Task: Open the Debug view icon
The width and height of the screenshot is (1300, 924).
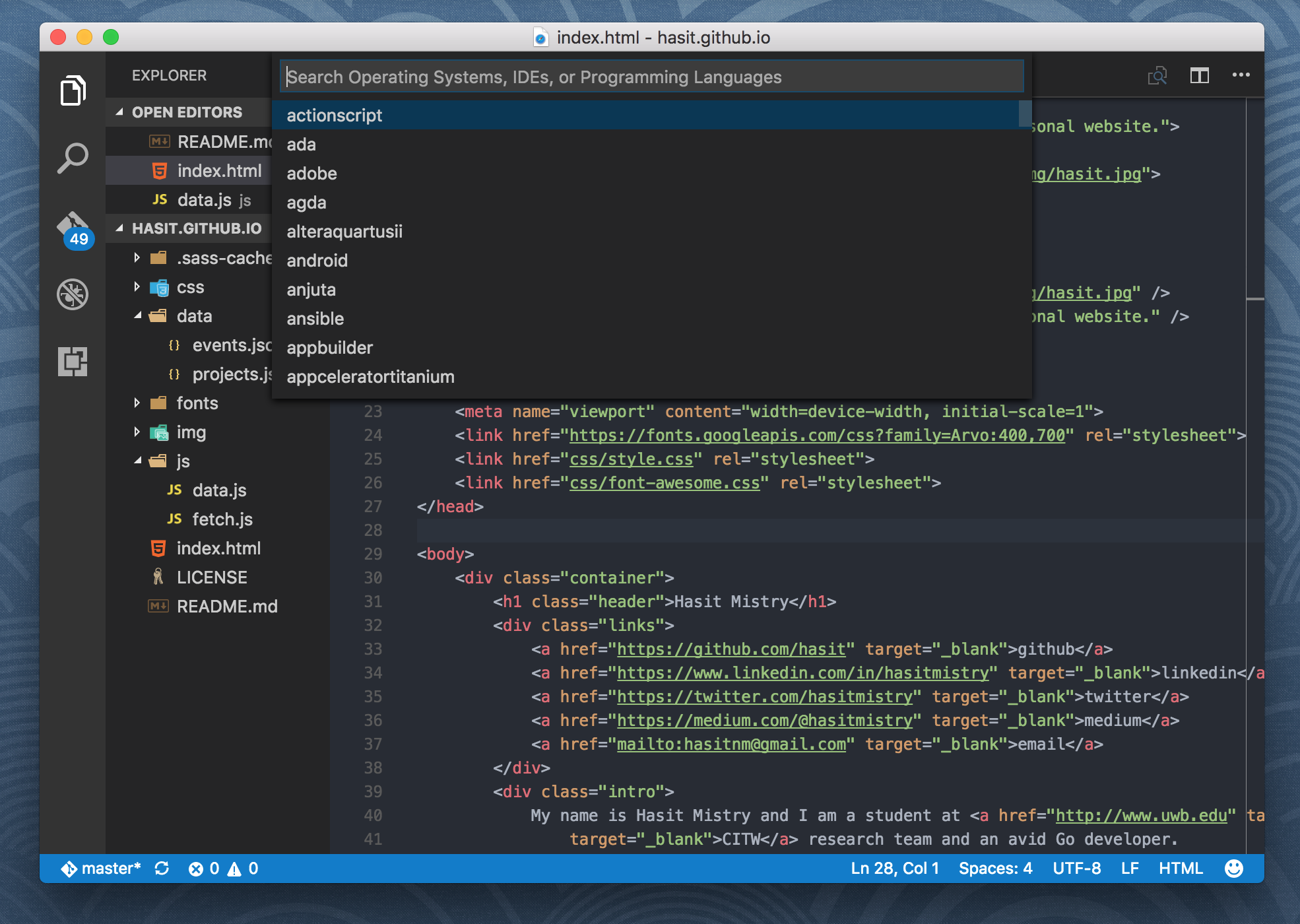Action: pos(73,294)
